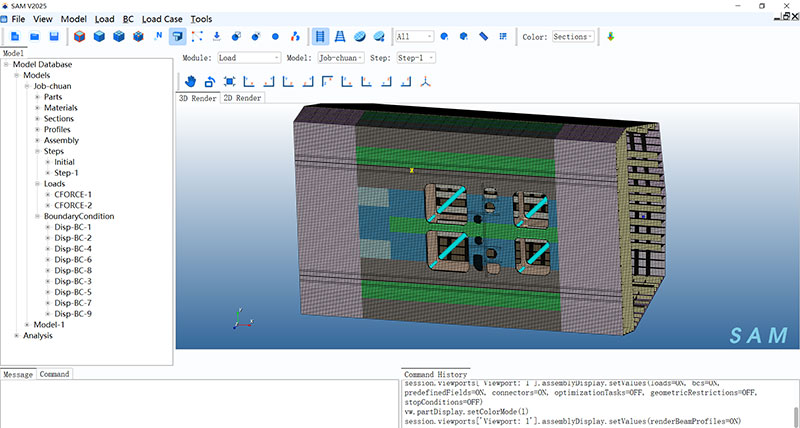This screenshot has width=800, height=428.
Task: Click the blue circle icon next to the All dropdown
Action: 444,37
